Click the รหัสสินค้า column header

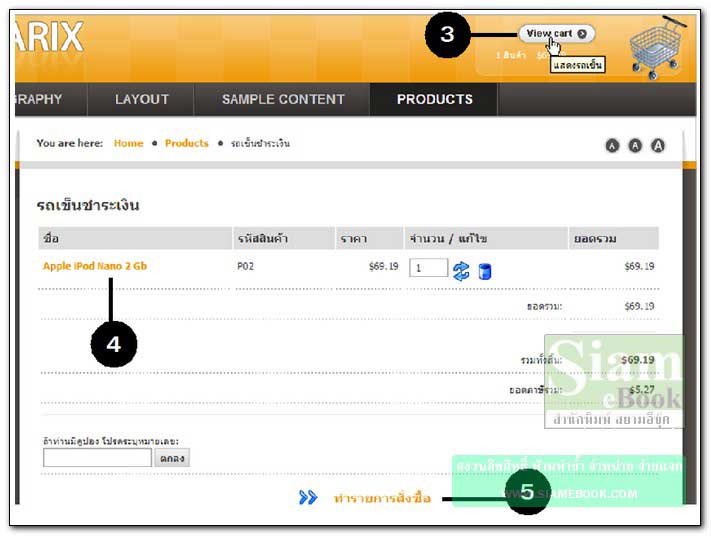click(284, 238)
